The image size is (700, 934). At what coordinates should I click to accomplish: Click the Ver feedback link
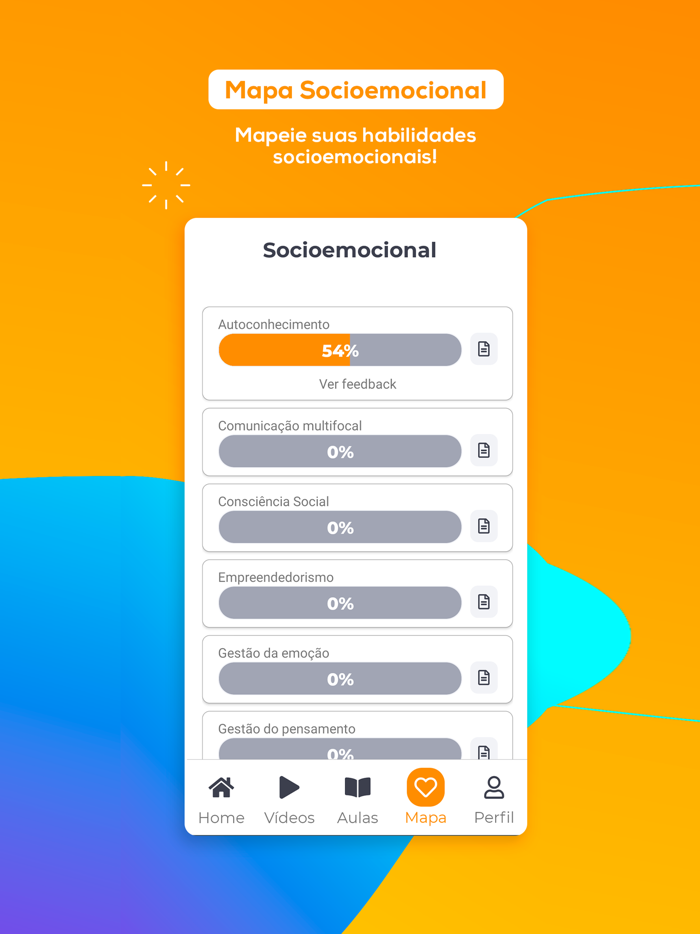(x=357, y=384)
